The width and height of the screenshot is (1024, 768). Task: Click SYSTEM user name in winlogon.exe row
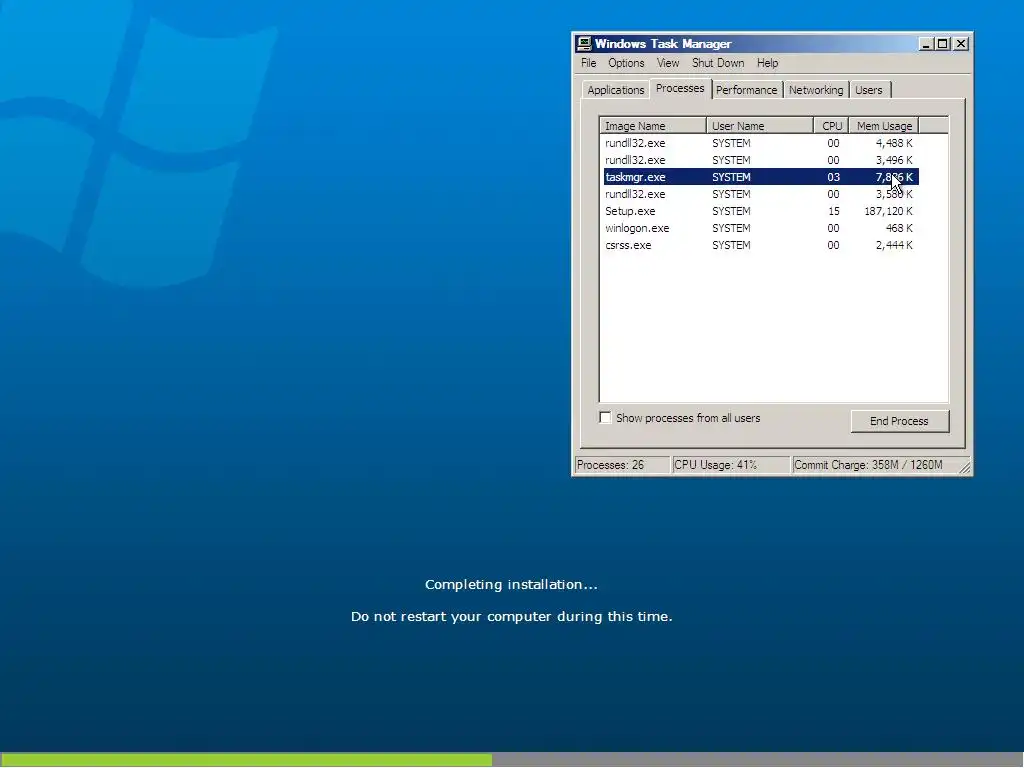(731, 228)
